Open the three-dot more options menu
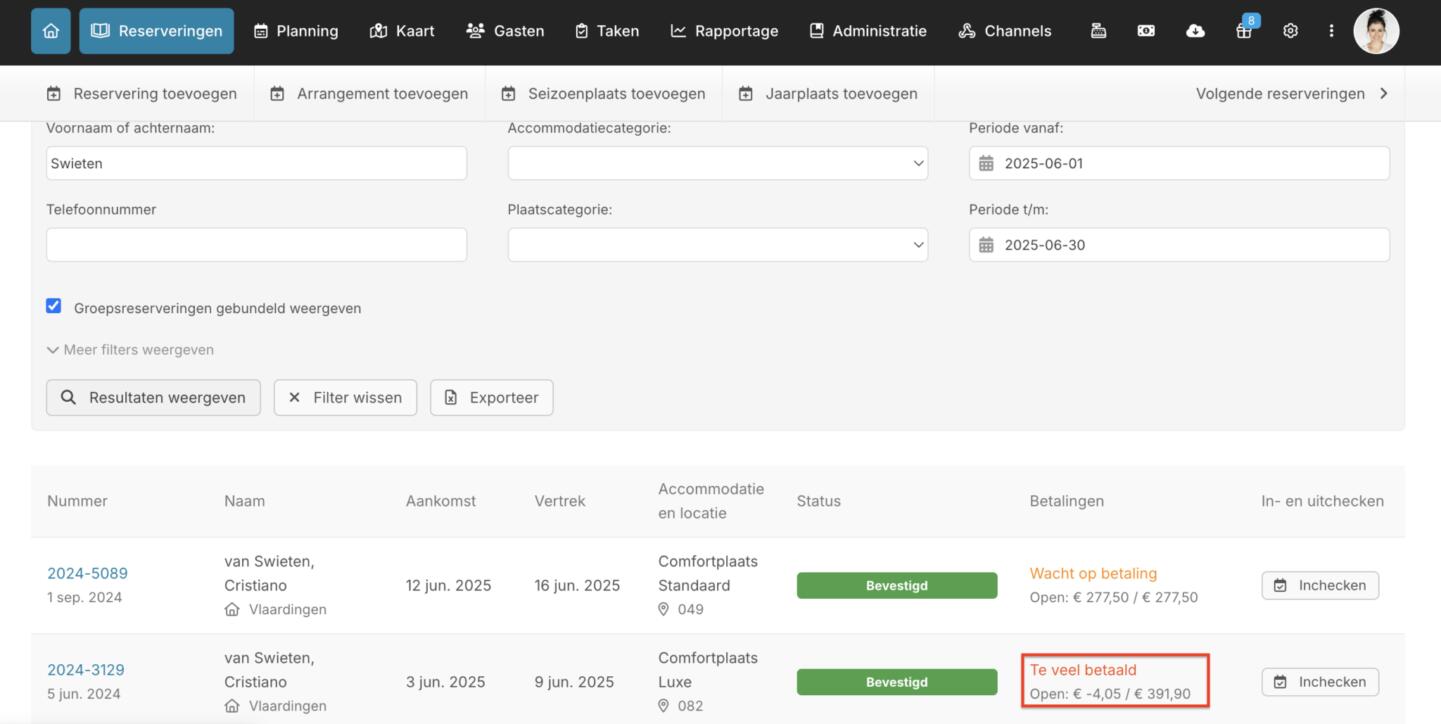 tap(1331, 31)
